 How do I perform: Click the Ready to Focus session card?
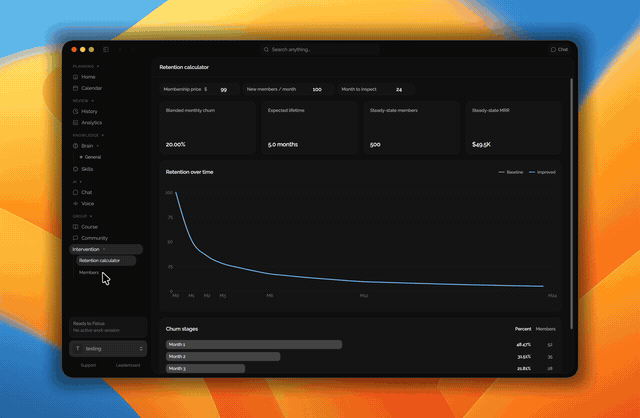(x=108, y=327)
